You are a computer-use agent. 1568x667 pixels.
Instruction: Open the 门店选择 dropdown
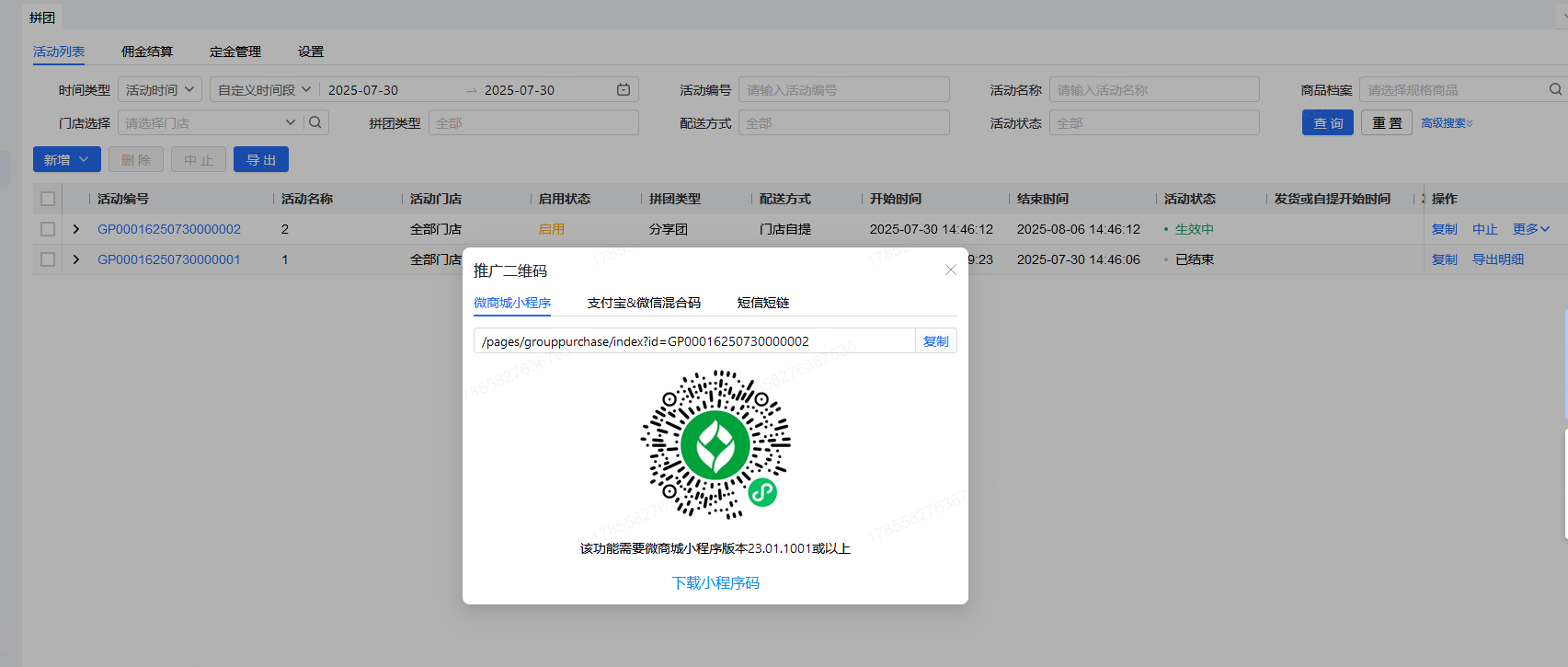[x=211, y=122]
